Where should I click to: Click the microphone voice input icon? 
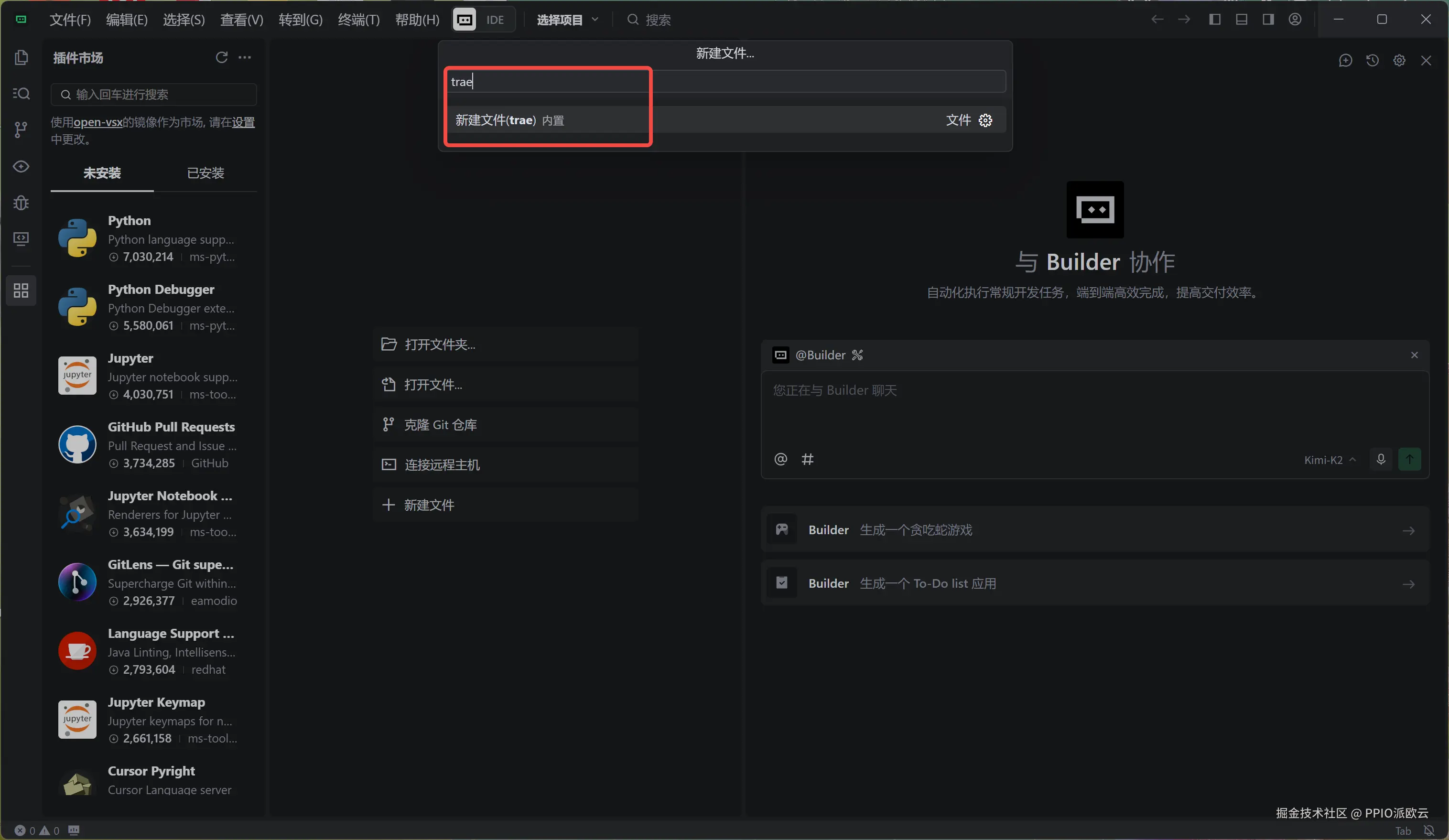tap(1381, 459)
